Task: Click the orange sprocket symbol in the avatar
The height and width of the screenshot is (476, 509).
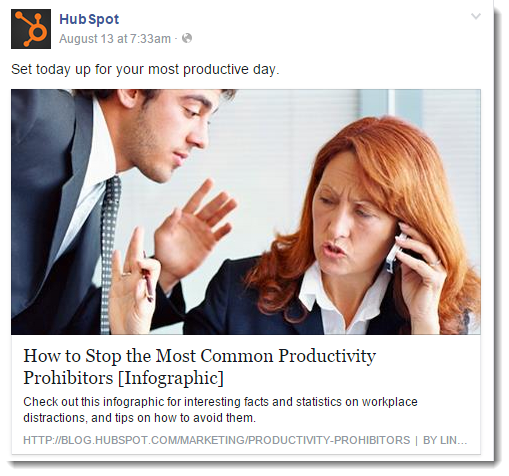Action: click(x=31, y=29)
